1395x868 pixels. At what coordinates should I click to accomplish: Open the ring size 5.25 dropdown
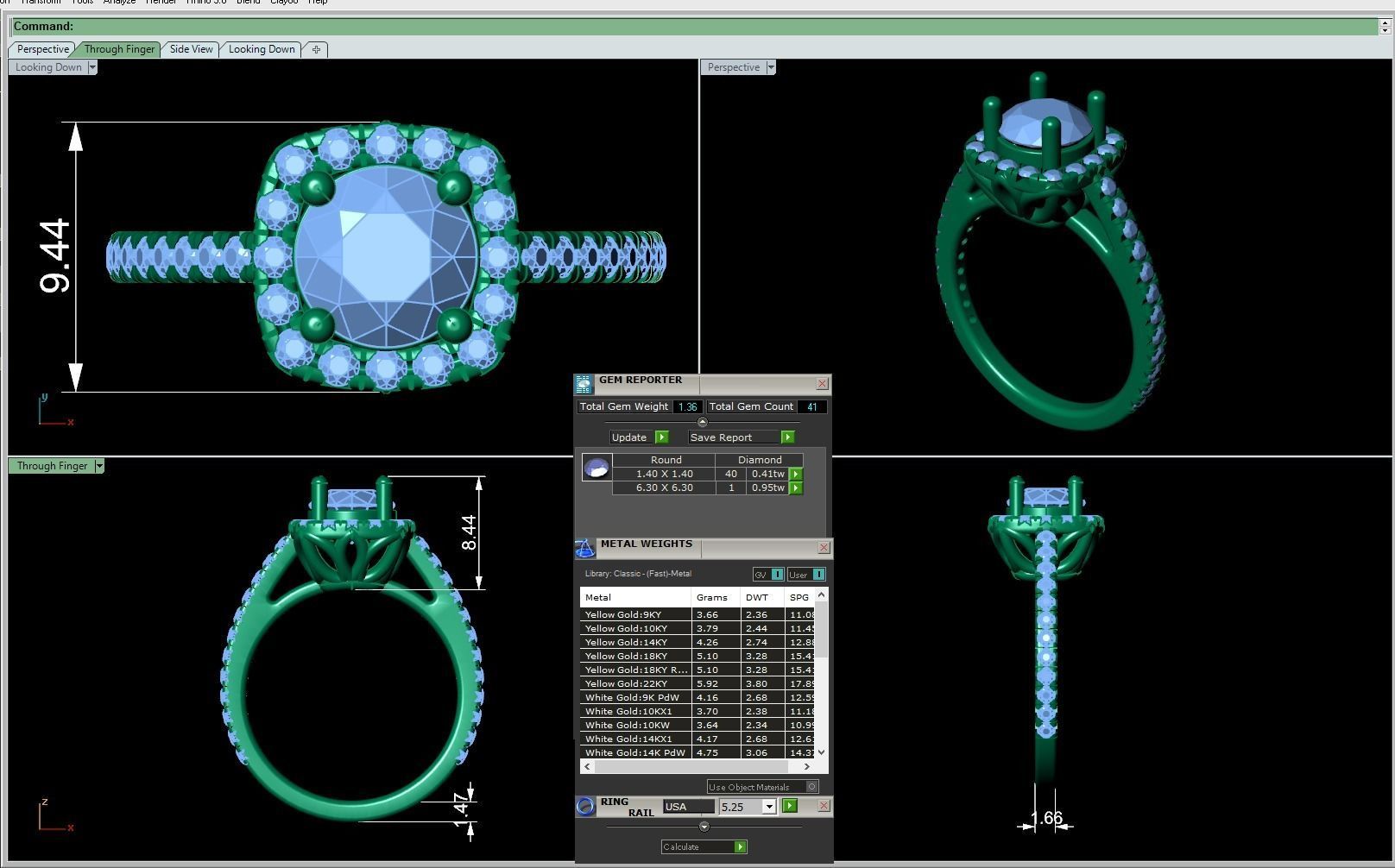pyautogui.click(x=768, y=807)
